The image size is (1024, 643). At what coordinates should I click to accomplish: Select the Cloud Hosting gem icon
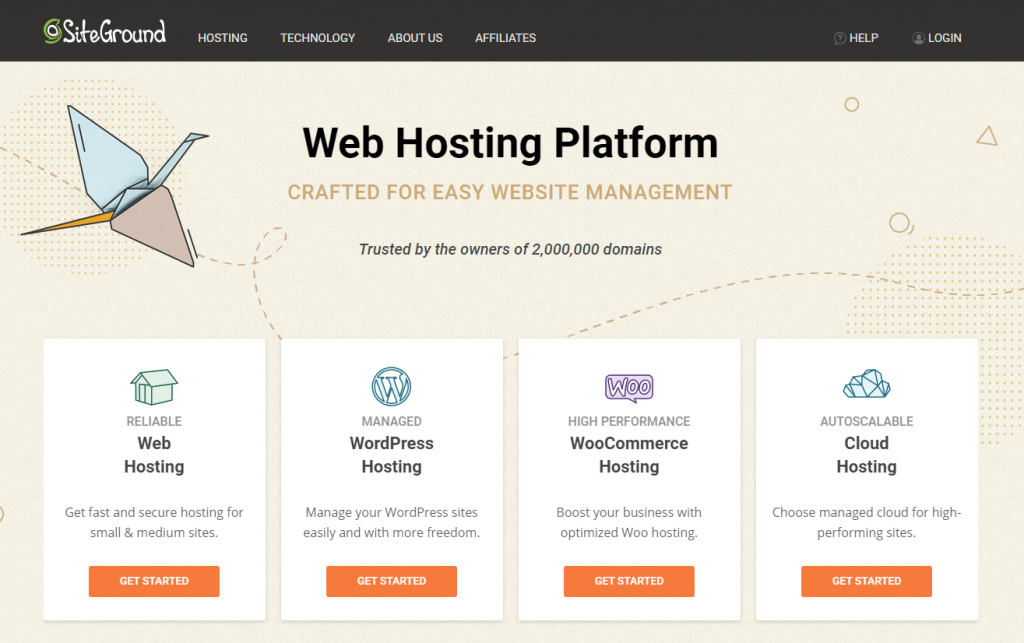(x=866, y=385)
